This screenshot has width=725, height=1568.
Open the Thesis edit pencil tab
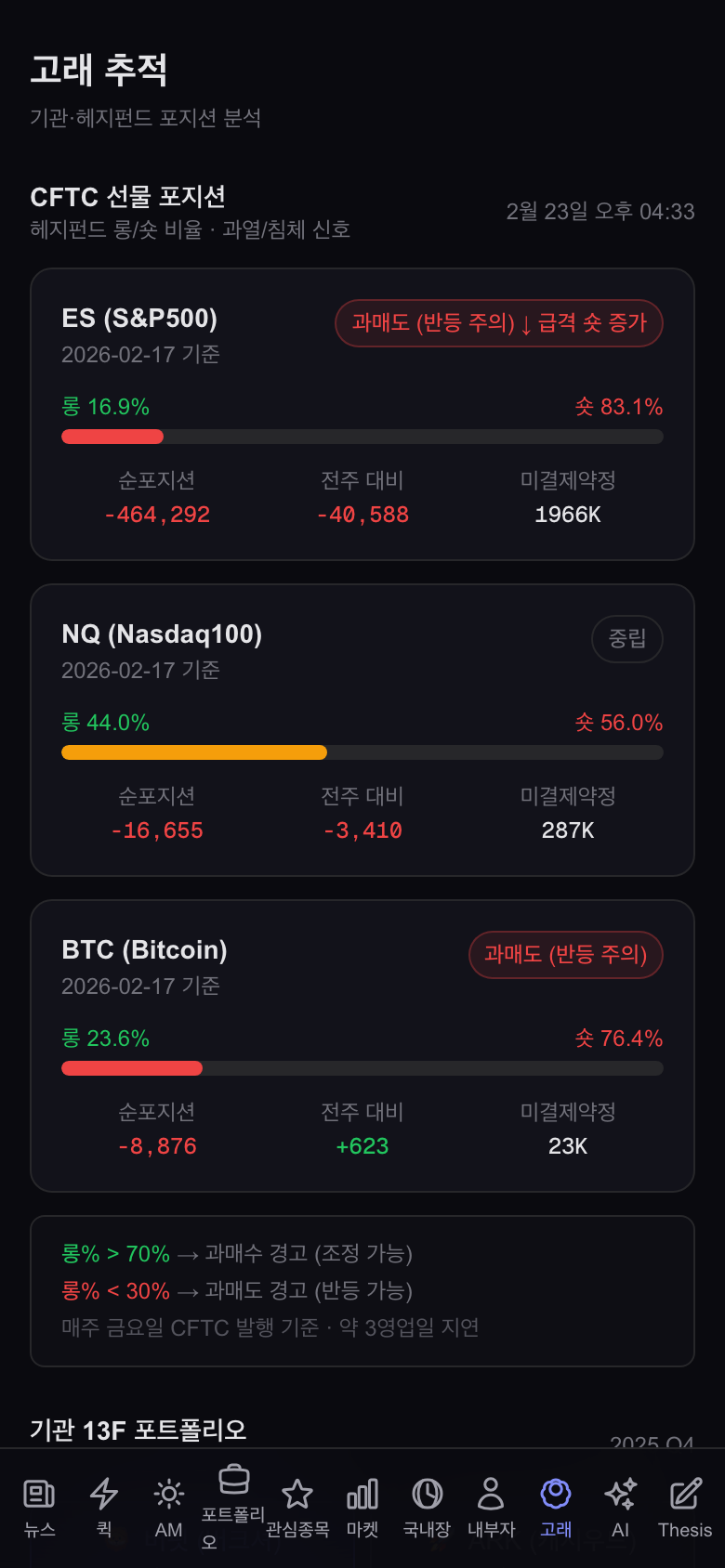click(685, 1495)
